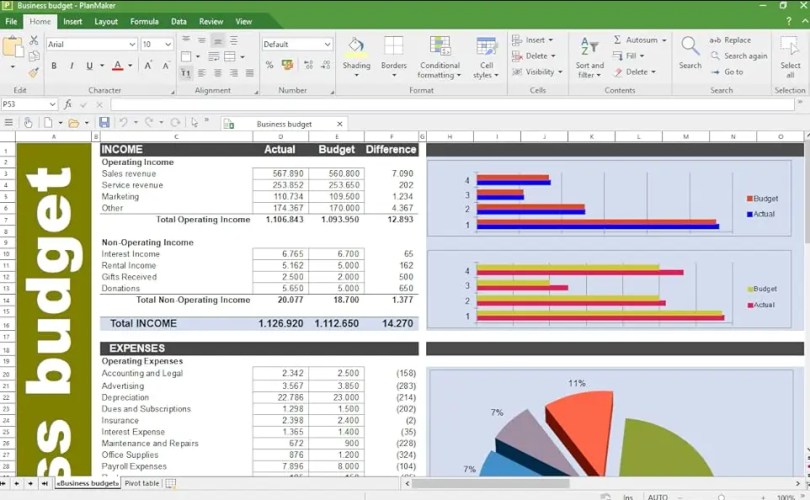Viewport: 810px width, 500px height.
Task: Expand the Character group dialog launcher
Action: [x=173, y=92]
